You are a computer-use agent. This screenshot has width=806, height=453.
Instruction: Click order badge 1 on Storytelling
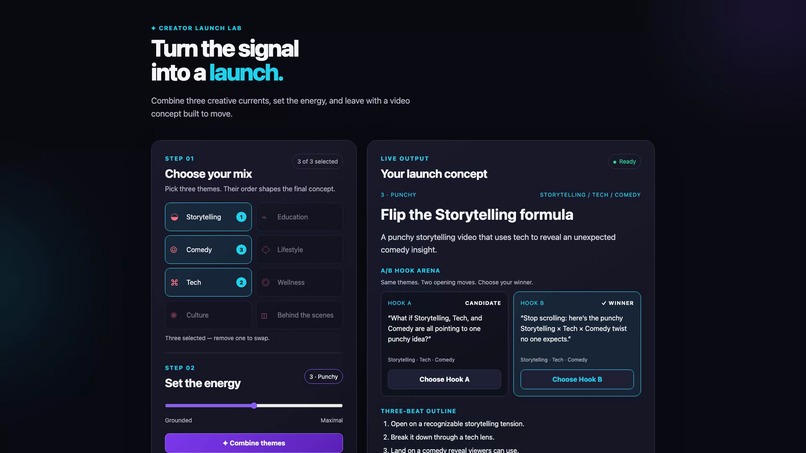click(241, 217)
